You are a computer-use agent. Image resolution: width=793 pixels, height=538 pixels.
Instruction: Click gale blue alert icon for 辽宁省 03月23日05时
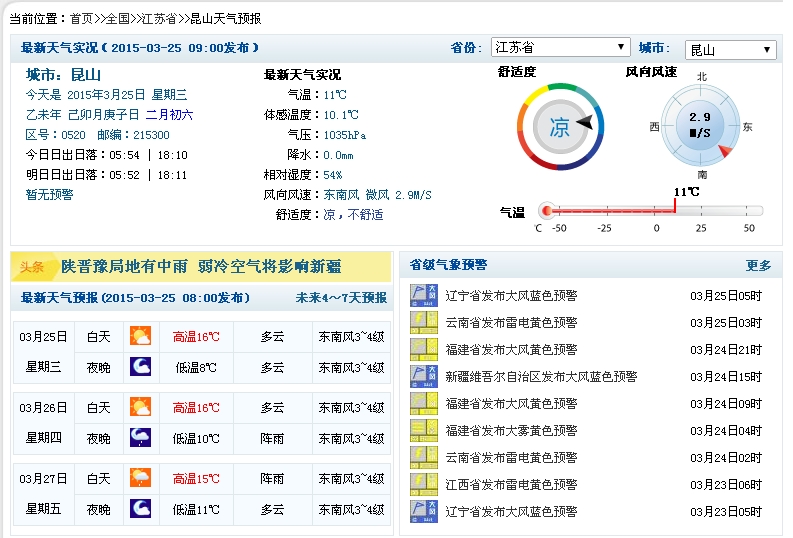[x=424, y=511]
